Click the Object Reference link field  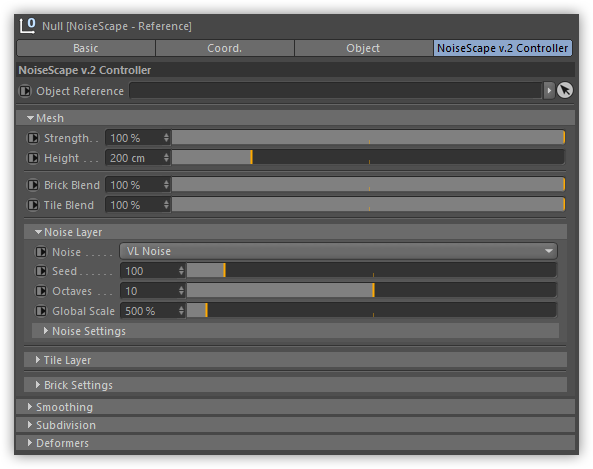pyautogui.click(x=336, y=91)
